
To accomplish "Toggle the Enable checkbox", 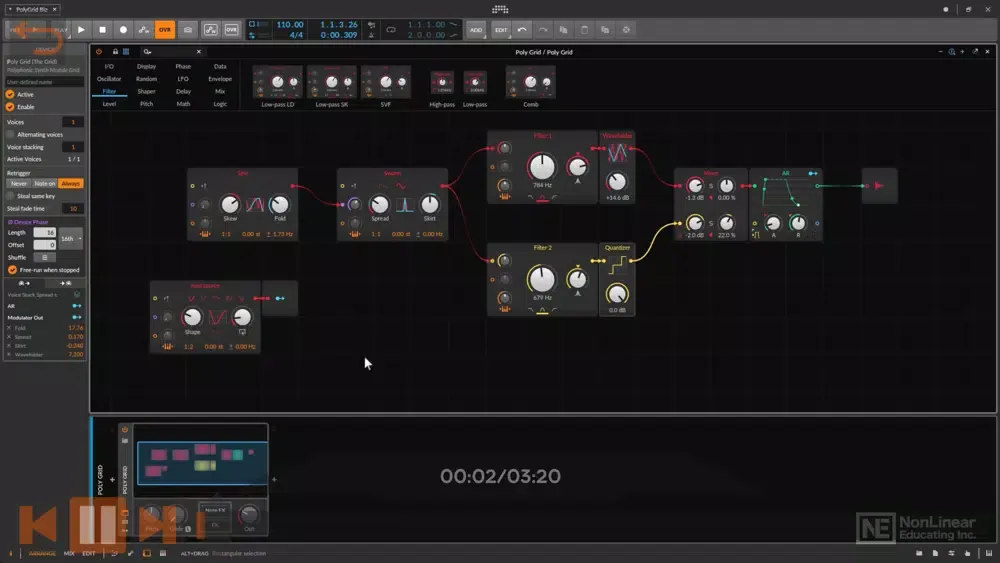I will click(x=10, y=106).
